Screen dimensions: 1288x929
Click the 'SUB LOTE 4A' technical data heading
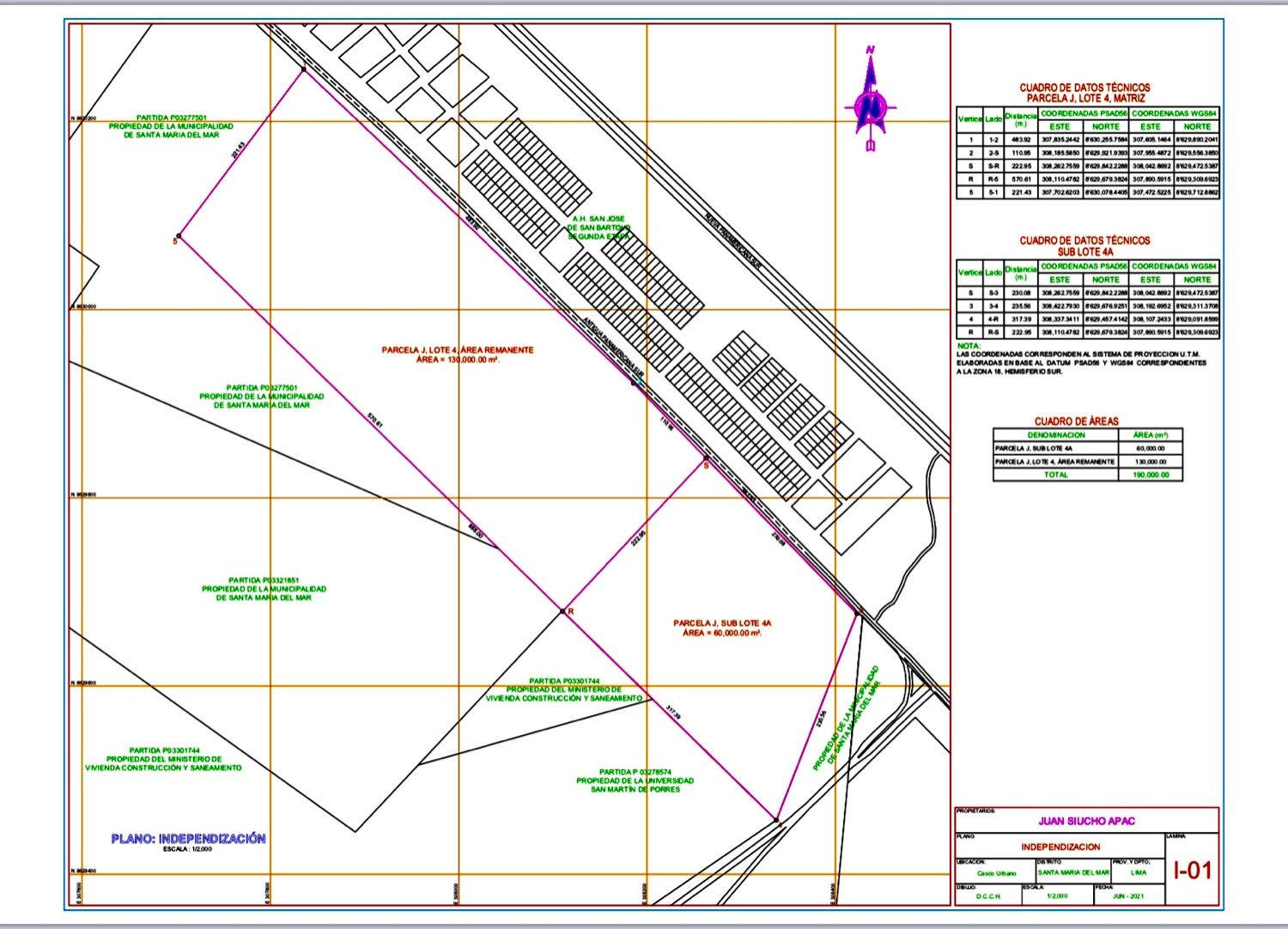(1084, 252)
